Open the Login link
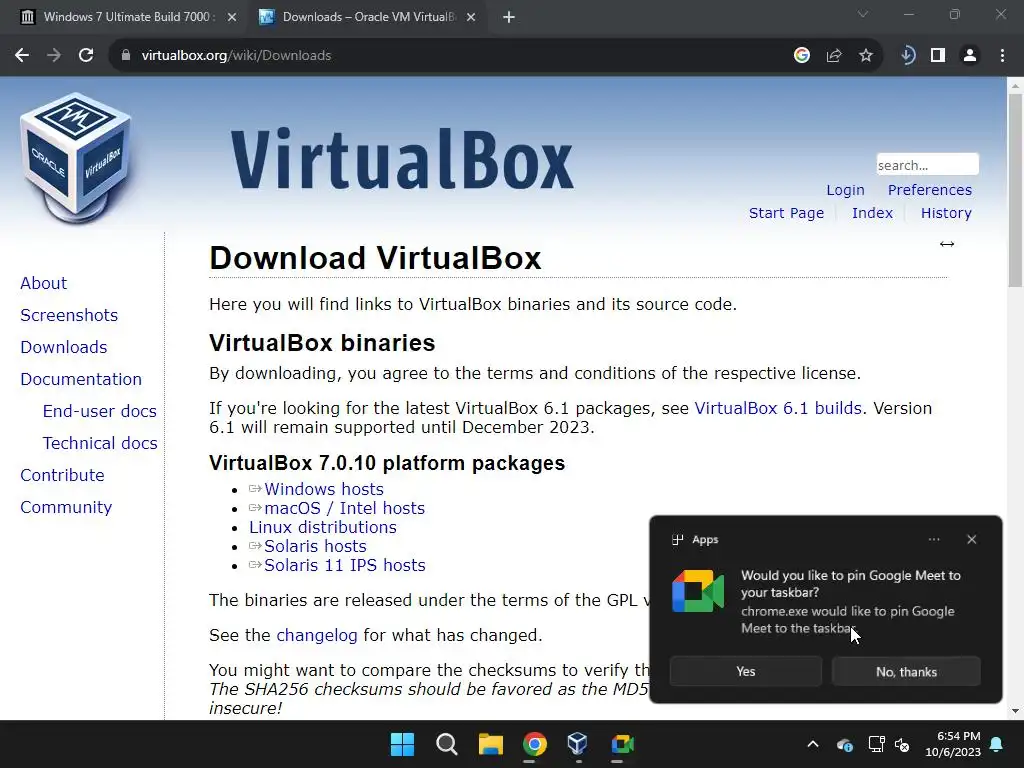The width and height of the screenshot is (1024, 768). (845, 190)
